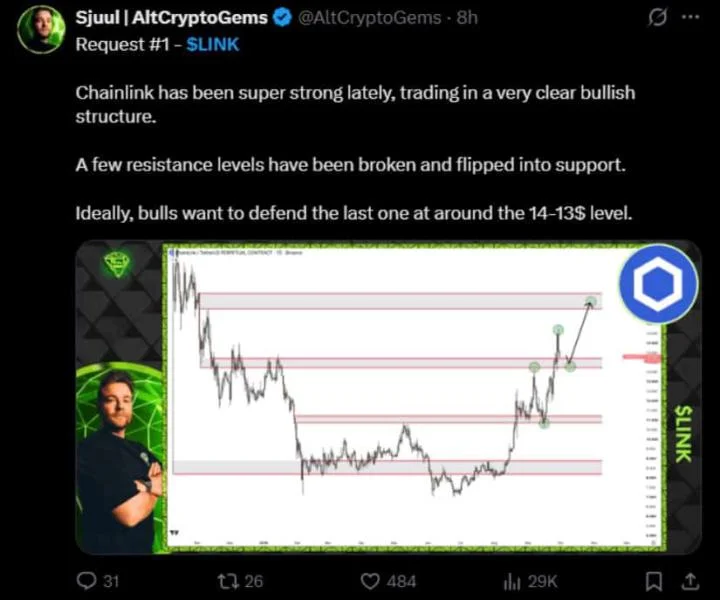Open Sjuul's profile avatar picture
Viewport: 720px width, 600px height.
(x=41, y=30)
